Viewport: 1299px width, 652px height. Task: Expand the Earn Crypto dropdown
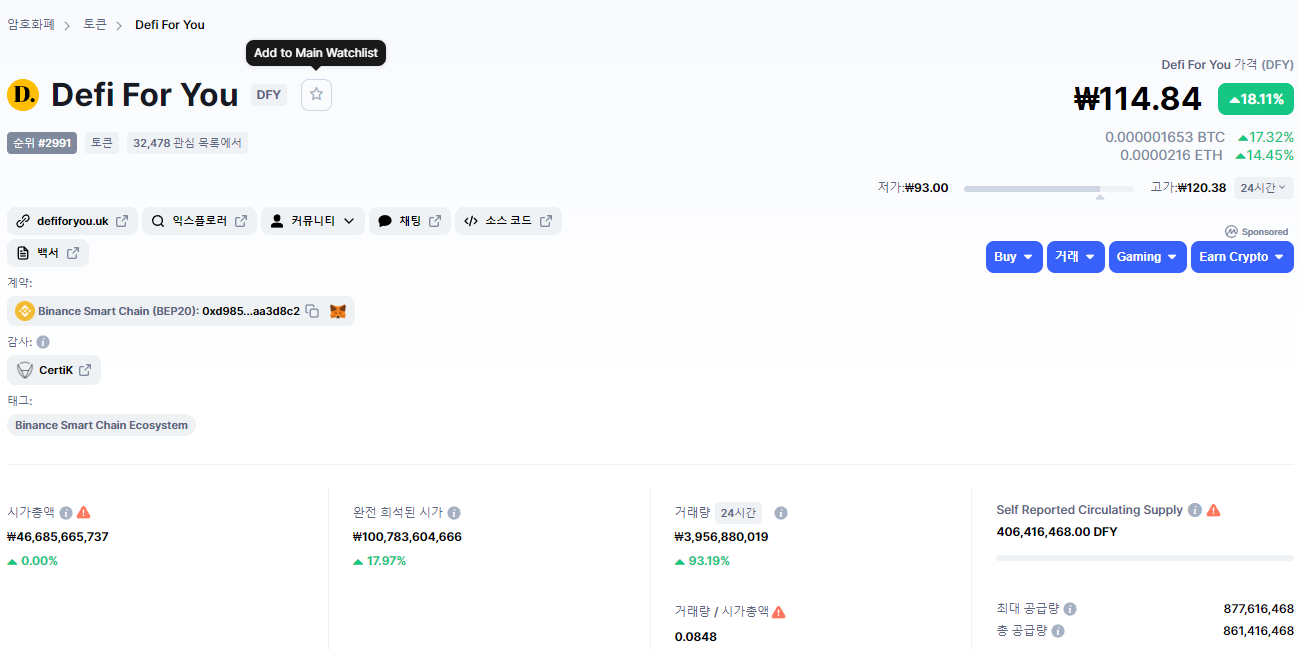coord(1241,257)
